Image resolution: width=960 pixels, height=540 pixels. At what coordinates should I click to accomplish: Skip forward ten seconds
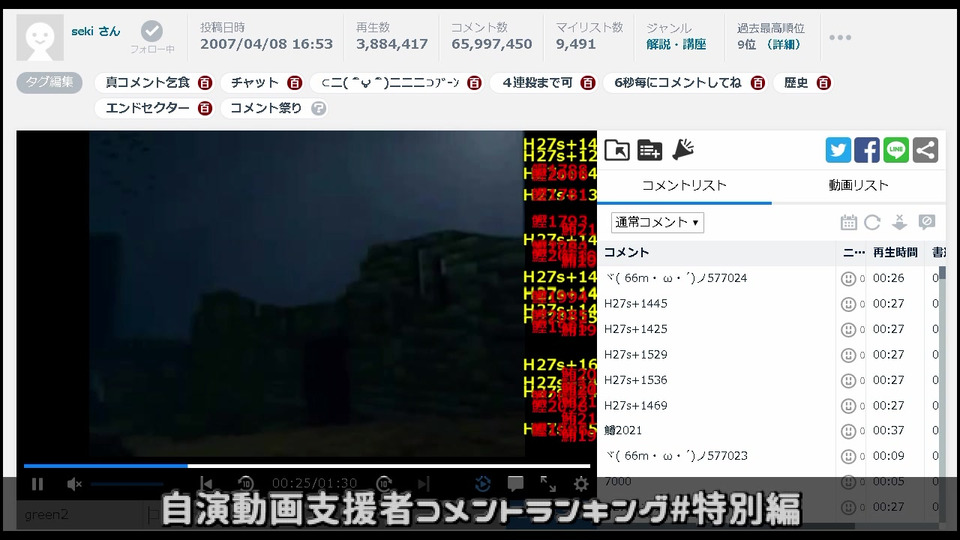[384, 484]
